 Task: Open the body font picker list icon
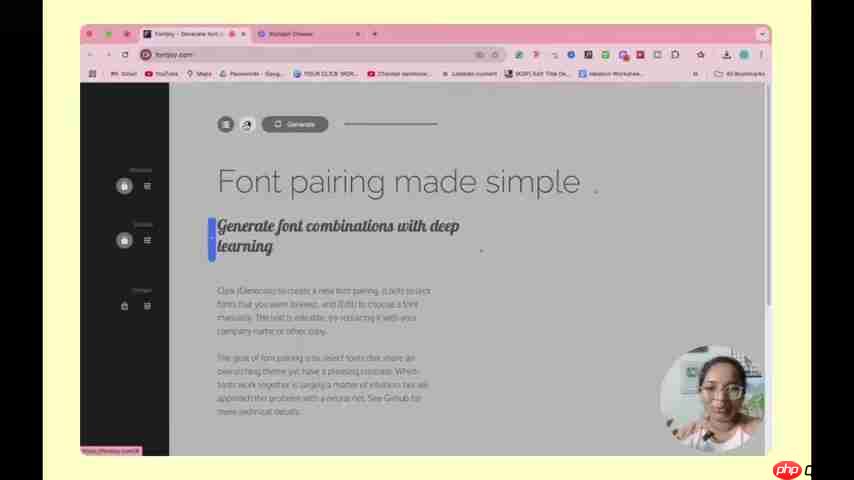coord(147,306)
